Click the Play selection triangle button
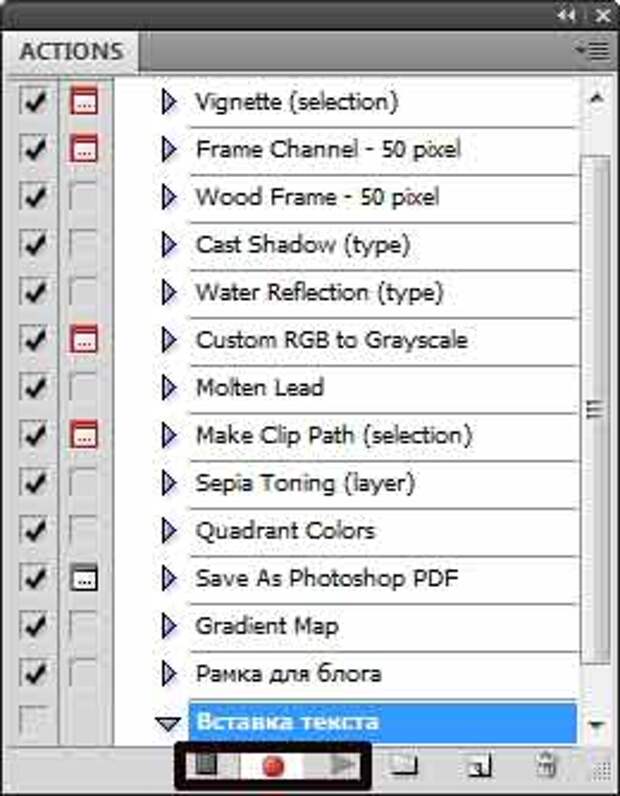 point(342,765)
